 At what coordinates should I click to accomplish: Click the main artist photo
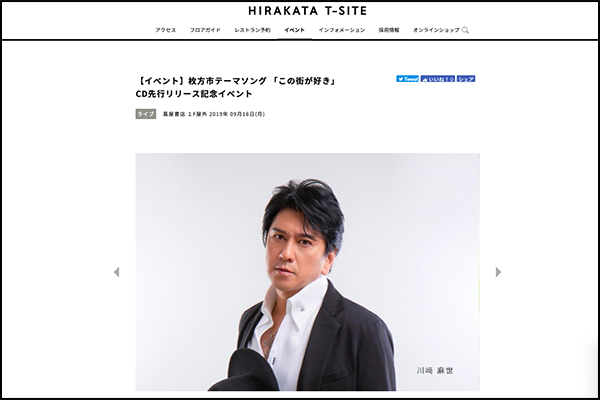tap(307, 272)
